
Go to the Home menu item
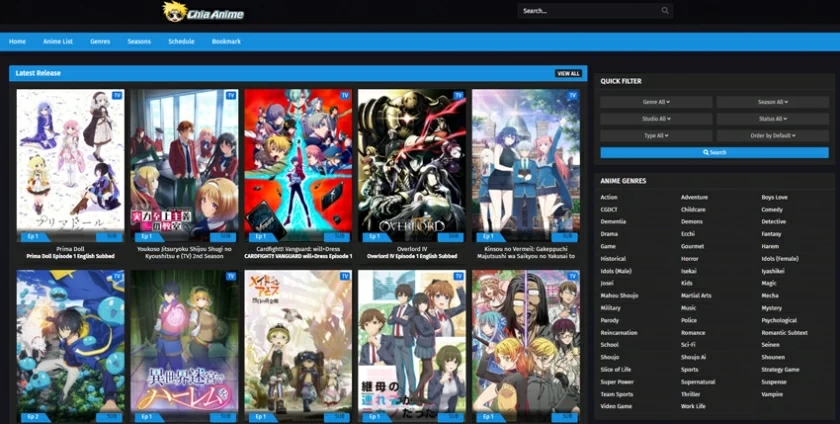point(17,41)
